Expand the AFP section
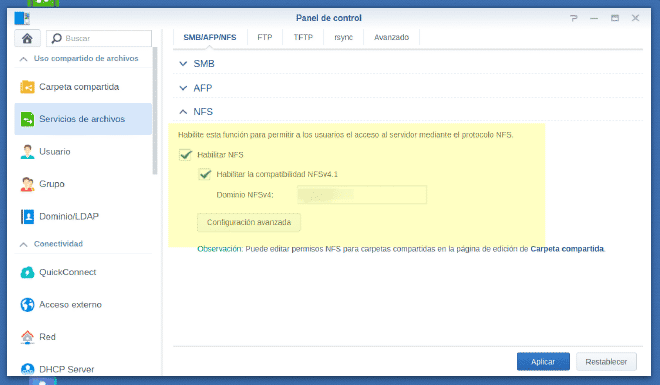This screenshot has height=385, width=660. [x=183, y=88]
